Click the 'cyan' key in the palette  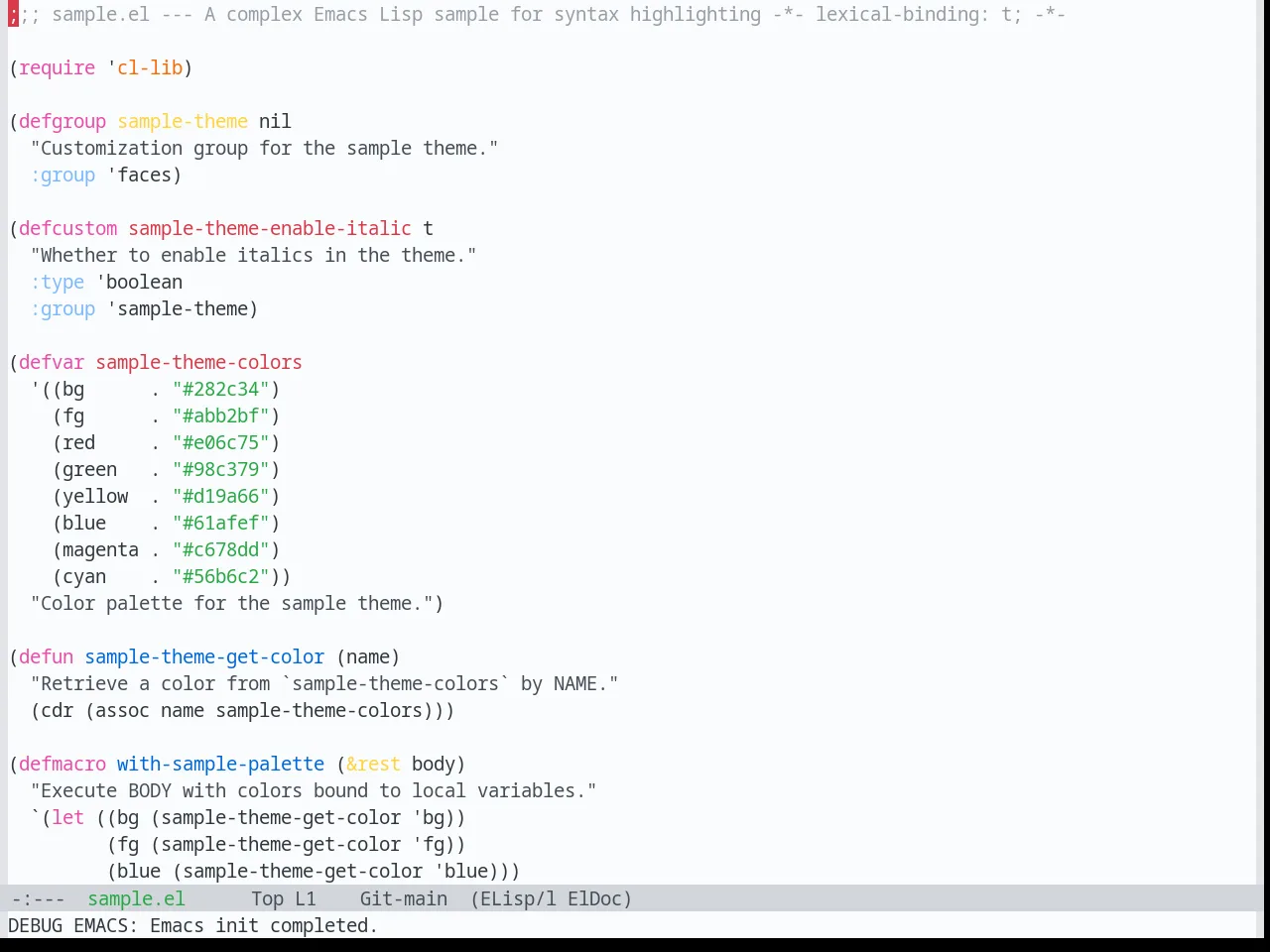click(x=84, y=576)
